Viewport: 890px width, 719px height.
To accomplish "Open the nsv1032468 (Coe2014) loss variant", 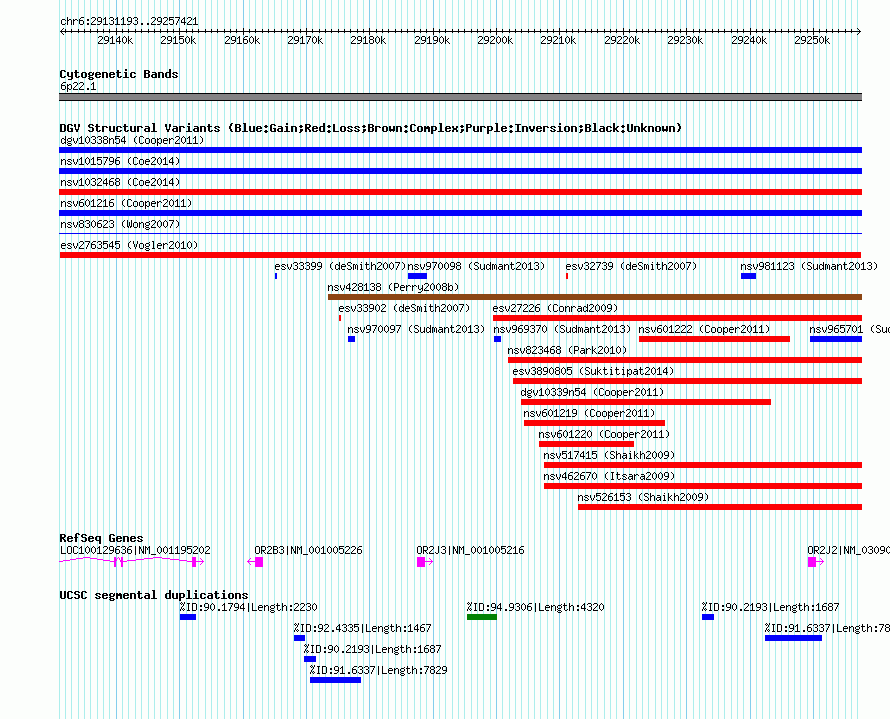I will 460,192.
